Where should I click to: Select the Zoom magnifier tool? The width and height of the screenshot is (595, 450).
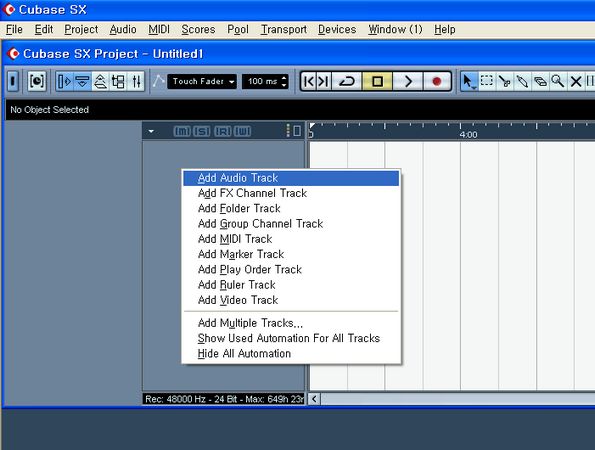click(558, 81)
